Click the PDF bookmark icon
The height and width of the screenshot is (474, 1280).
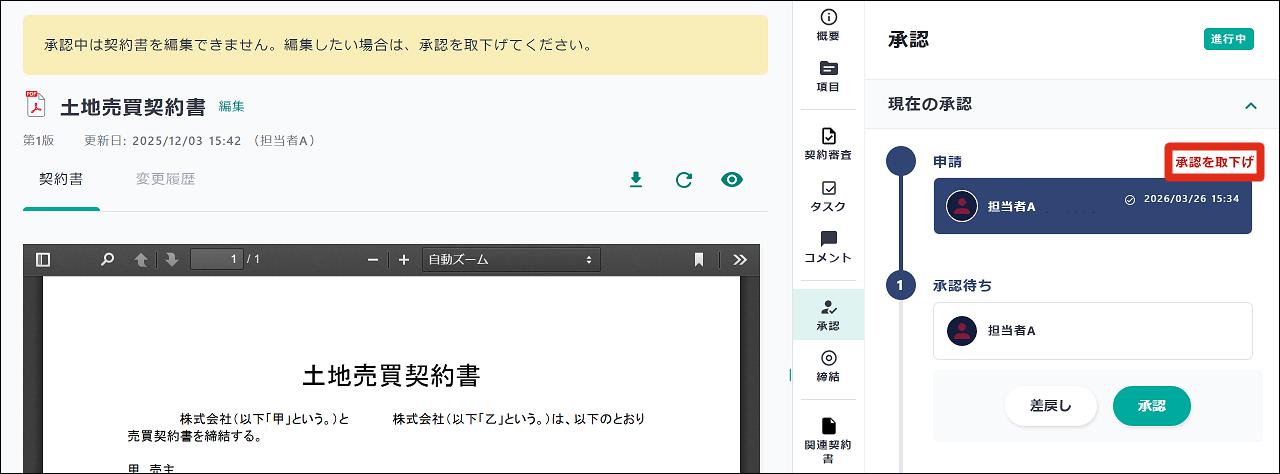699,260
